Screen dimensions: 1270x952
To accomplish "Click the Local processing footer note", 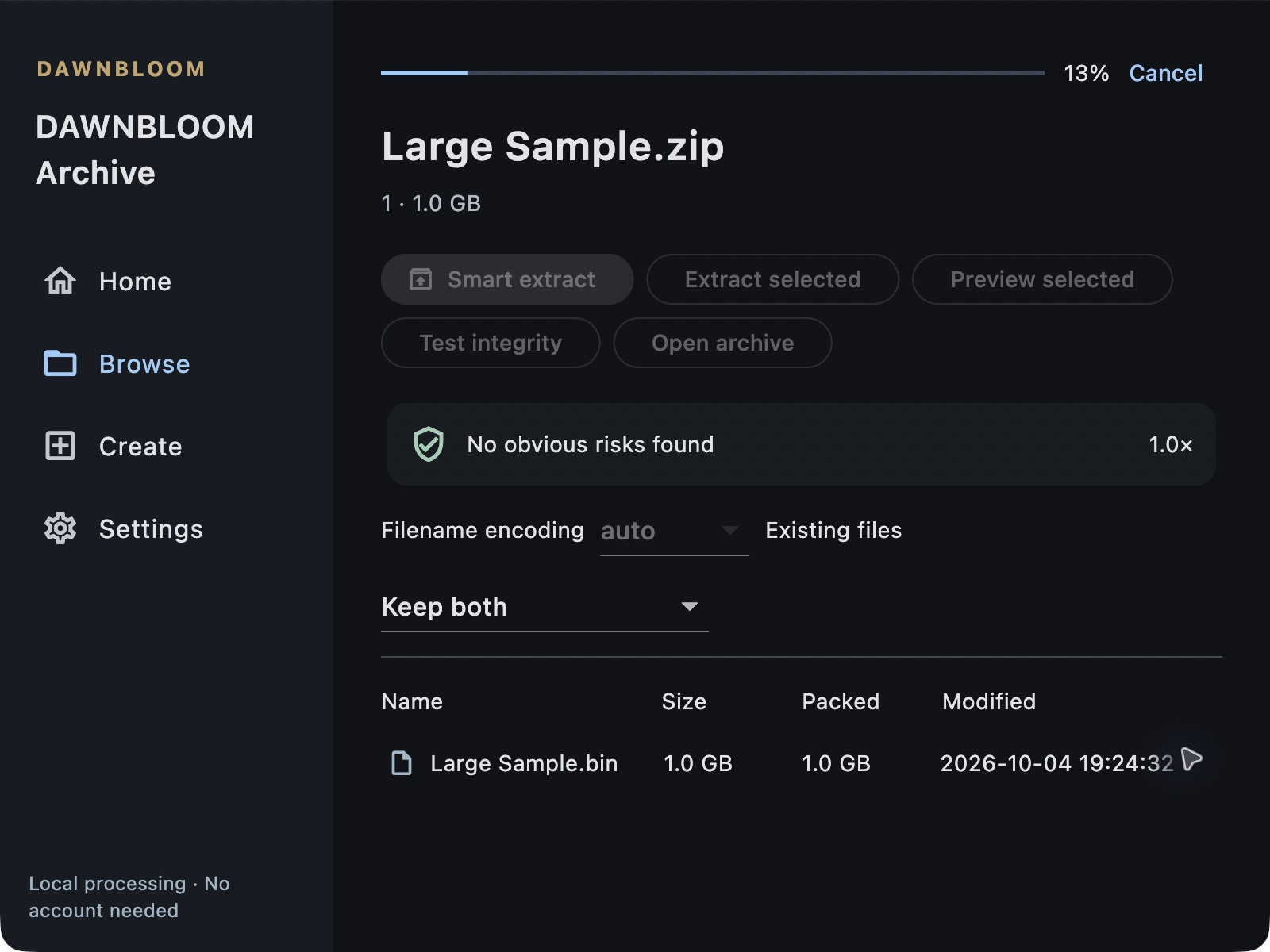I will pos(129,897).
